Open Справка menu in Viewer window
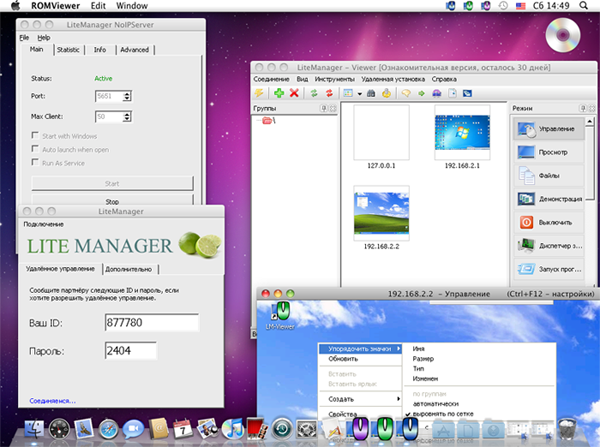This screenshot has height=447, width=600. tap(444, 79)
